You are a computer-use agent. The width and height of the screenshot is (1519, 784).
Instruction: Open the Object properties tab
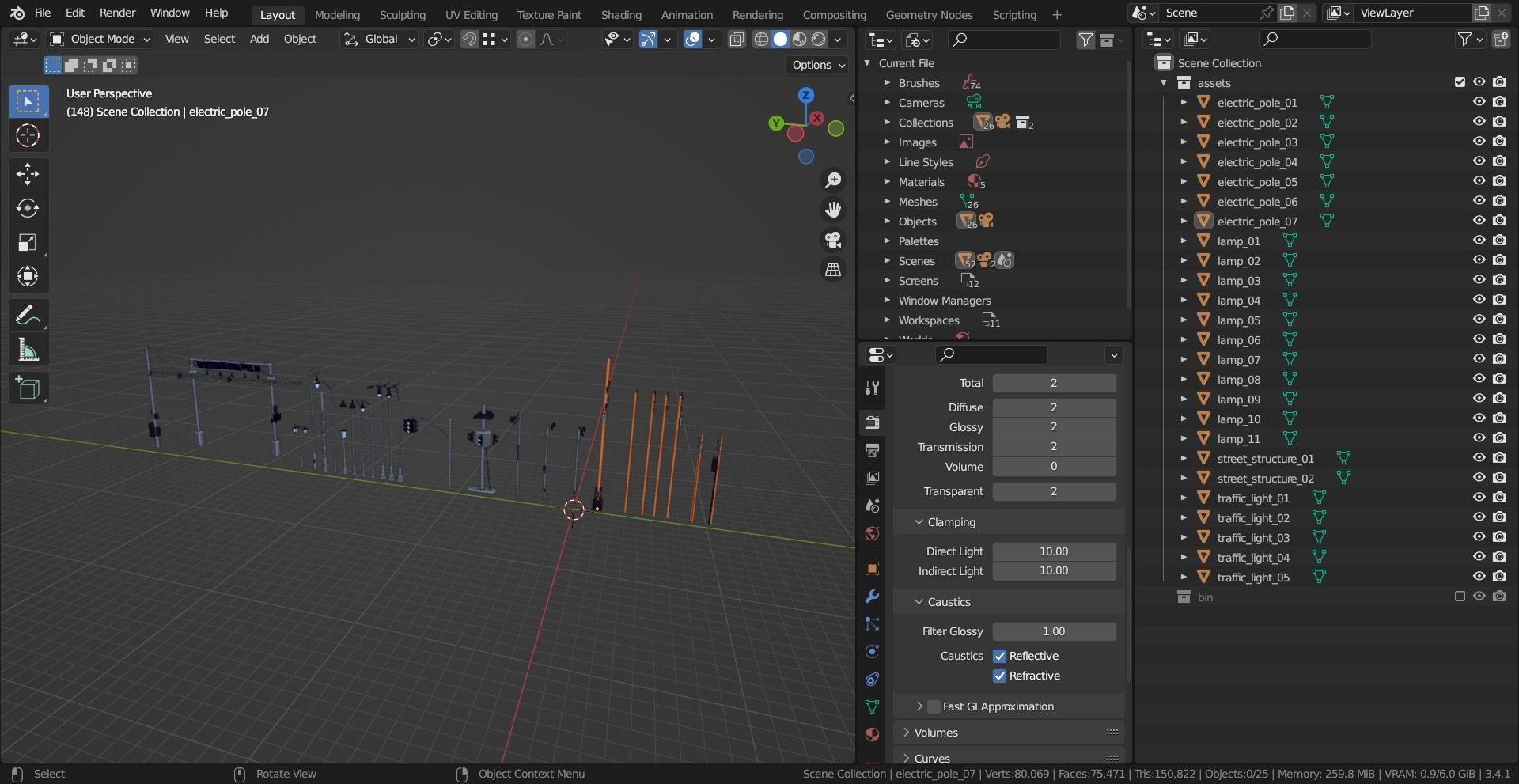872,568
